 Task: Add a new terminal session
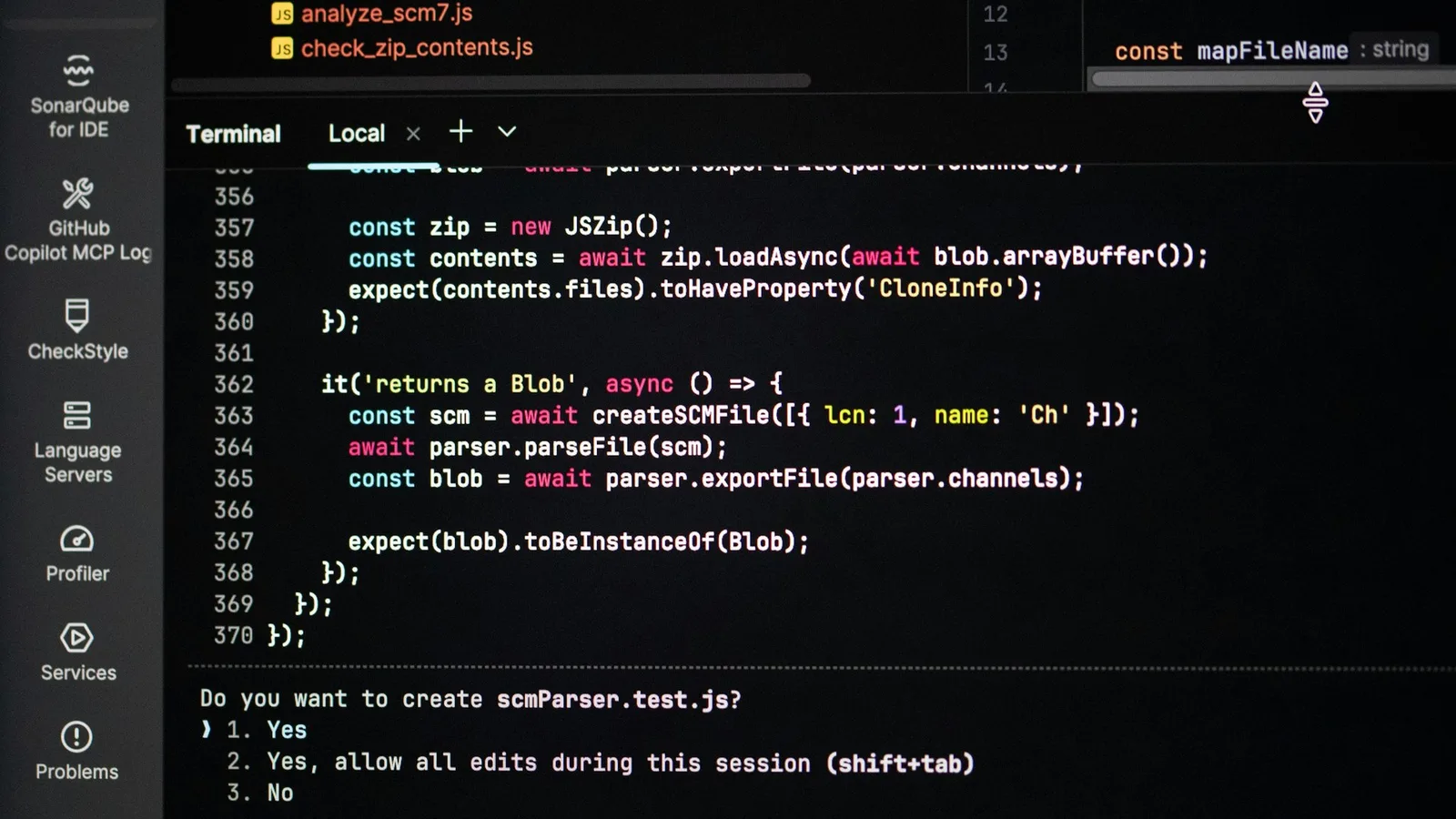[461, 132]
